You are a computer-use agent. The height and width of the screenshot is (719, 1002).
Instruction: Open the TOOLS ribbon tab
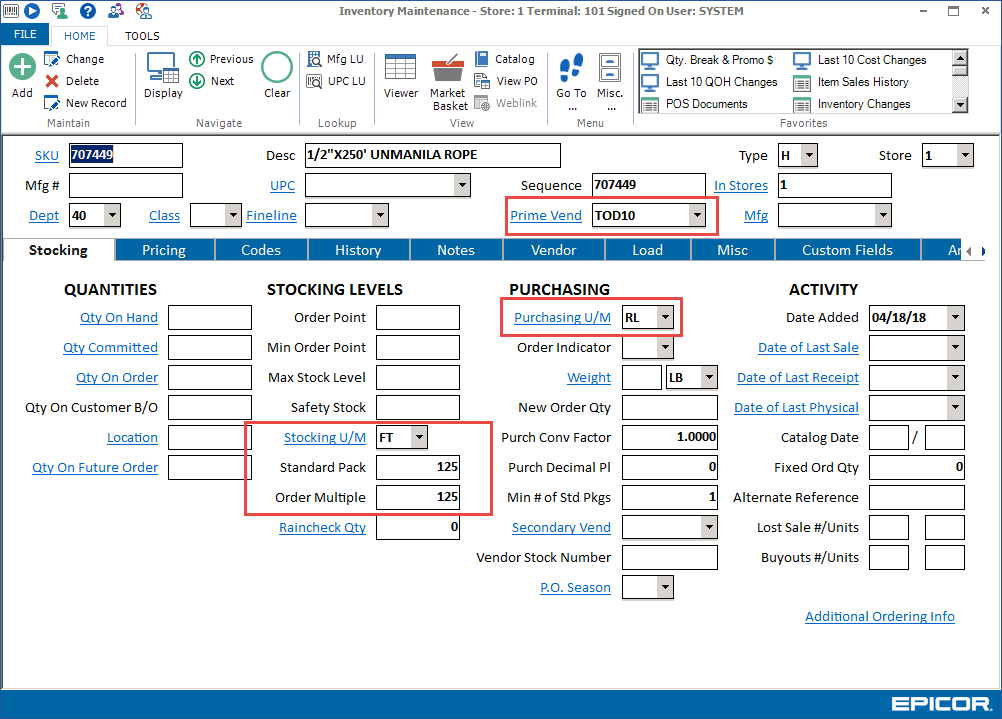(142, 35)
